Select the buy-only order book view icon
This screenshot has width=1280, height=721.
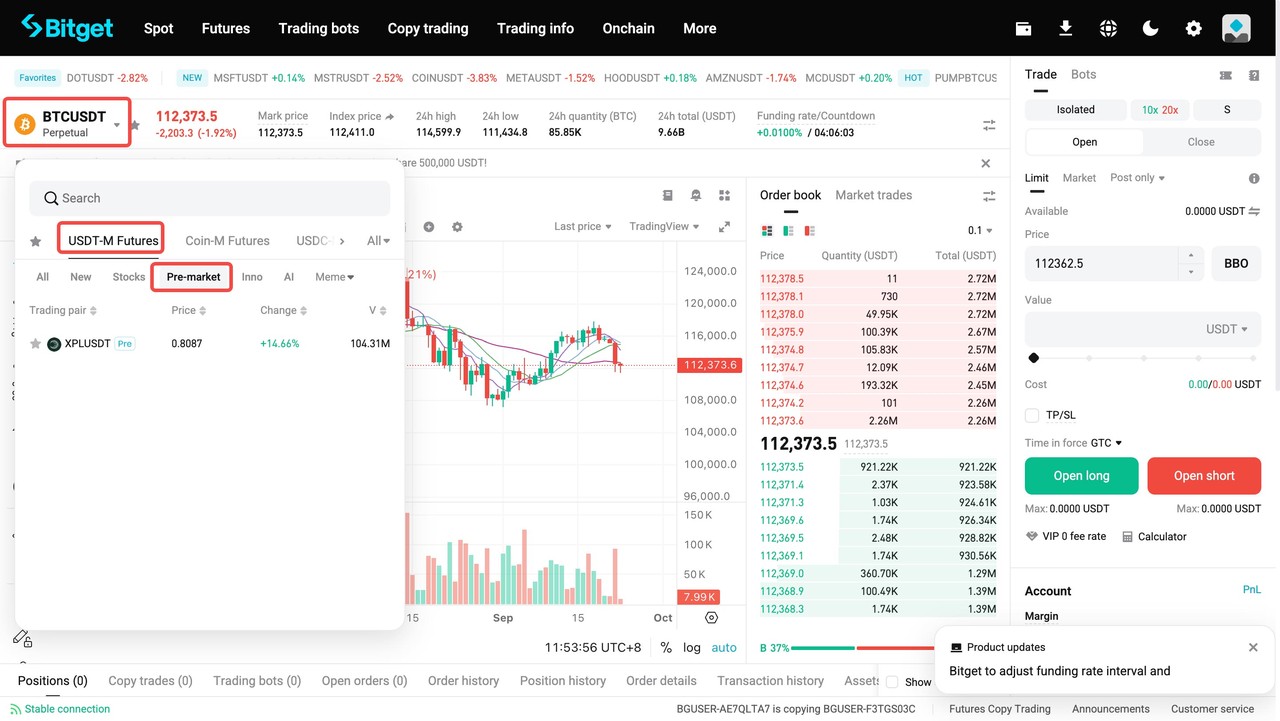[787, 230]
